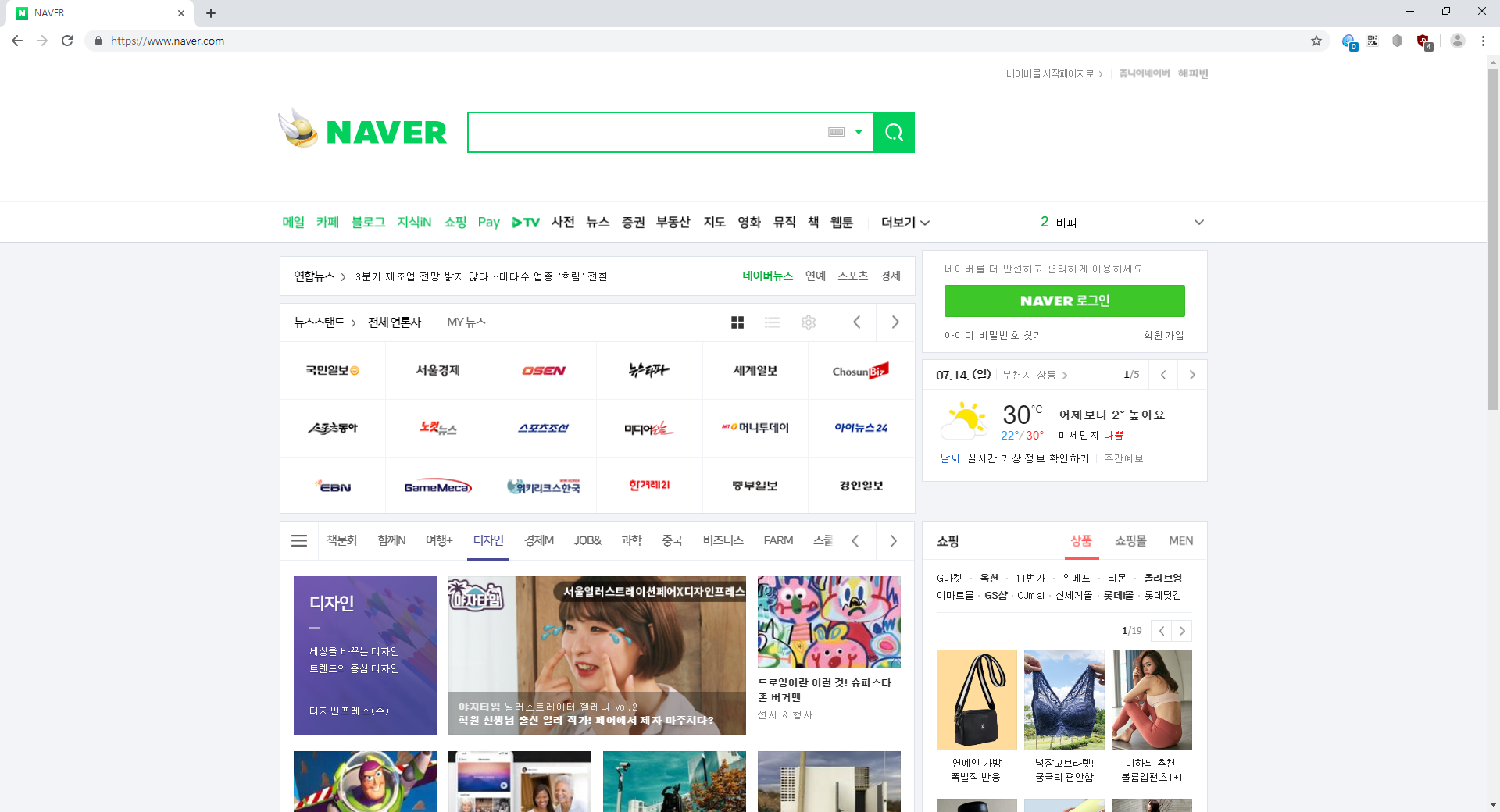Screen dimensions: 1500x812
Task: Select the MEN shopping tab
Action: click(x=1180, y=540)
